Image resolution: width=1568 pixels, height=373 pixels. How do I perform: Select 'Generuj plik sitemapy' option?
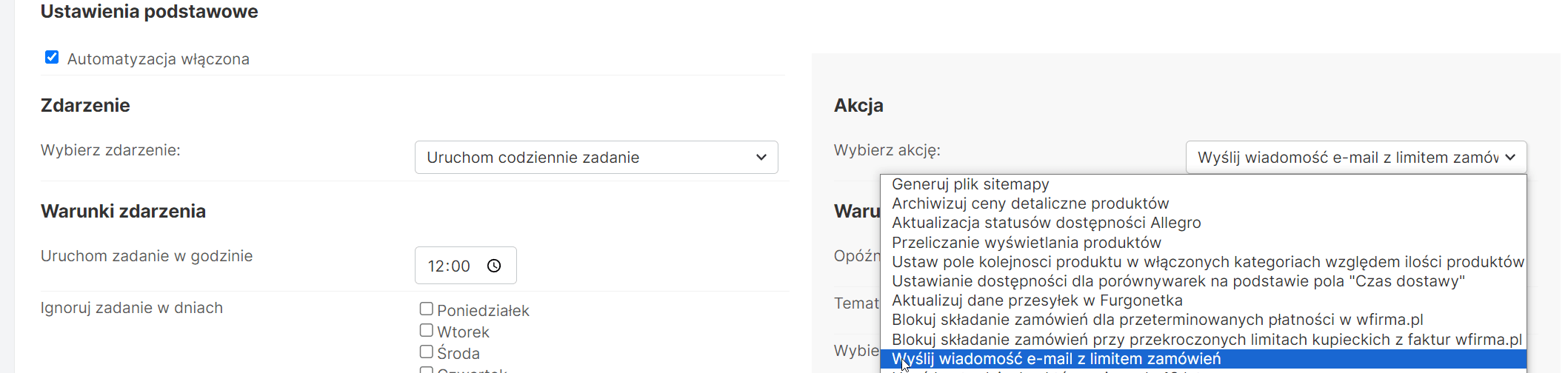click(970, 184)
